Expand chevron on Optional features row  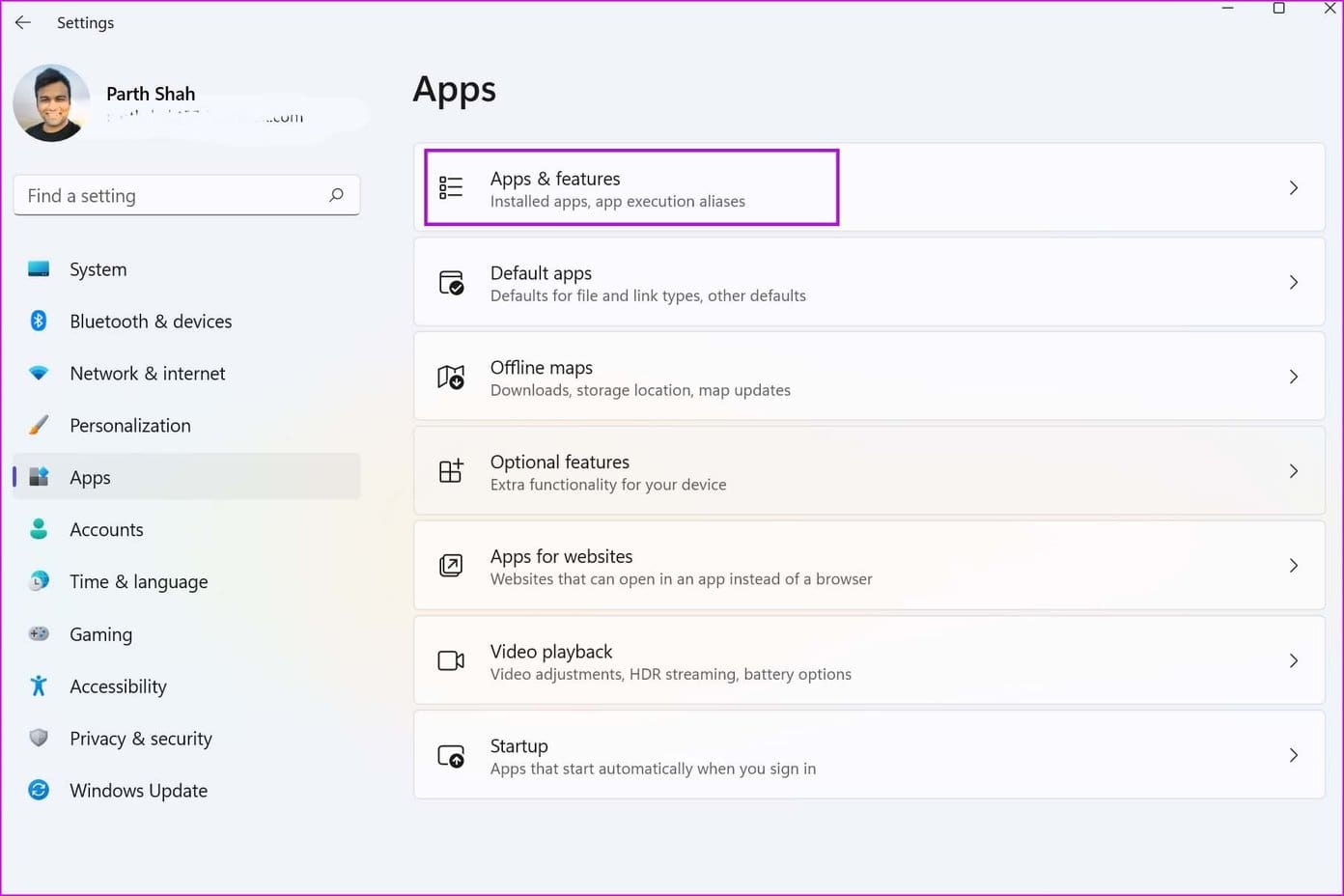(1294, 471)
